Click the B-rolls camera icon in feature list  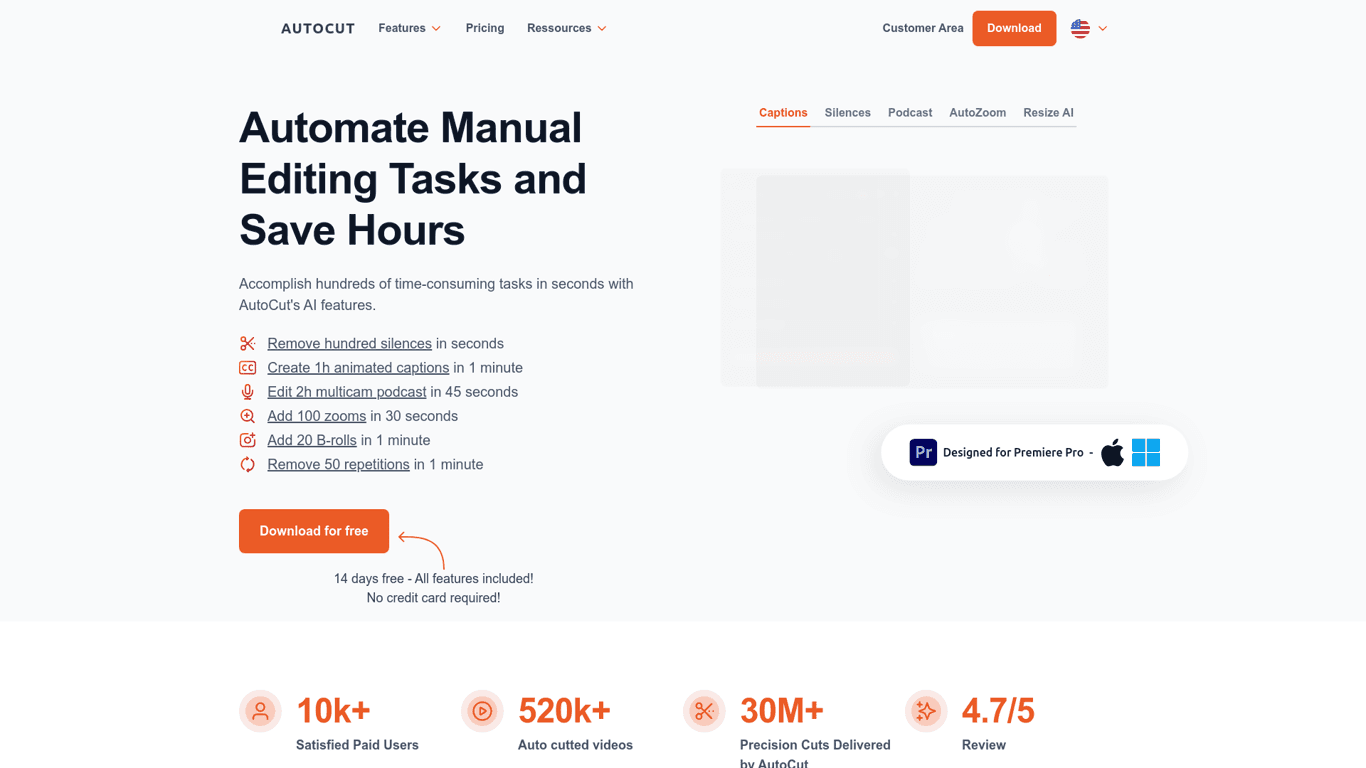[247, 440]
